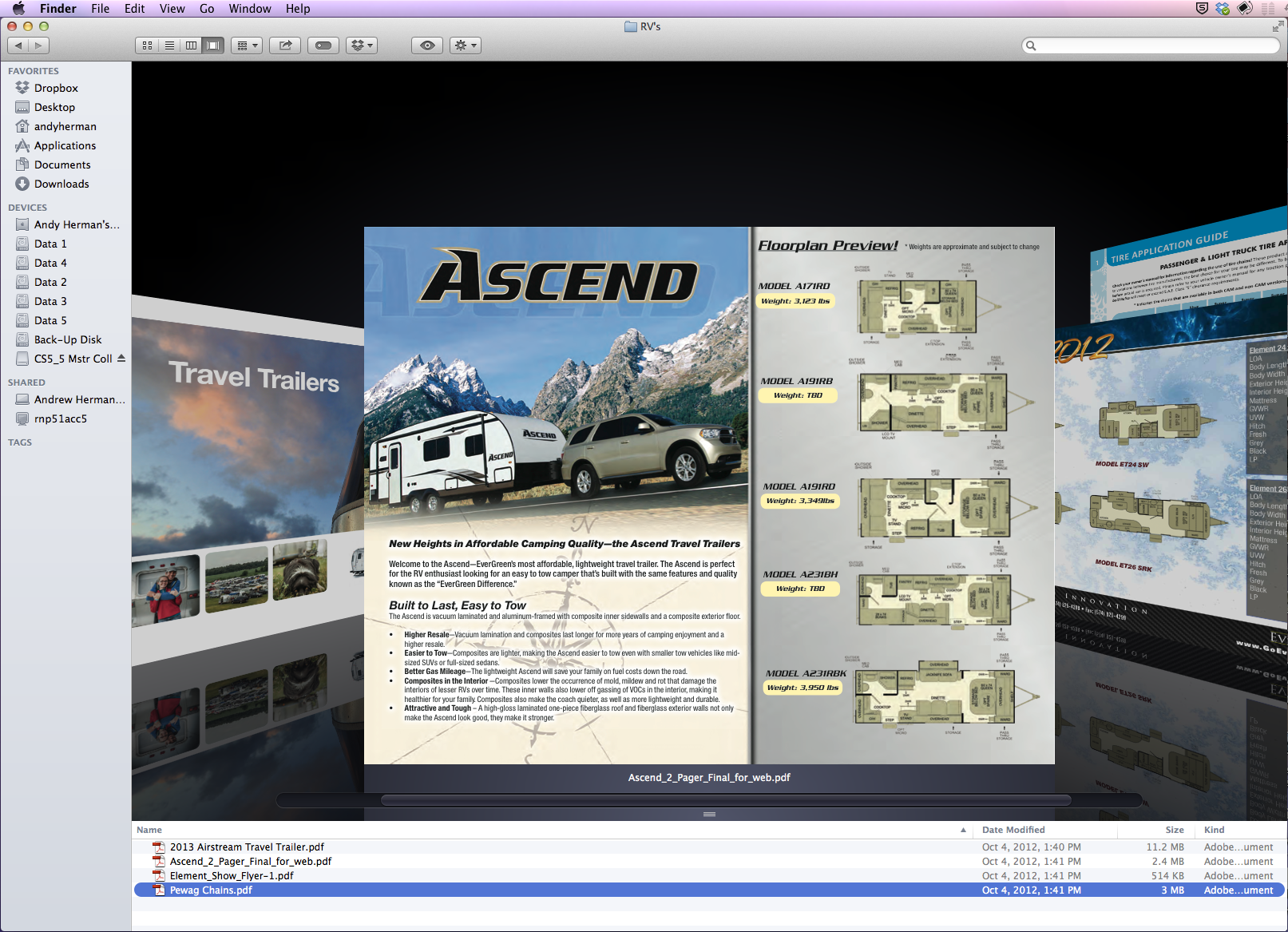The height and width of the screenshot is (932, 1288).
Task: Click the Cover Flow resize handle
Action: [709, 814]
